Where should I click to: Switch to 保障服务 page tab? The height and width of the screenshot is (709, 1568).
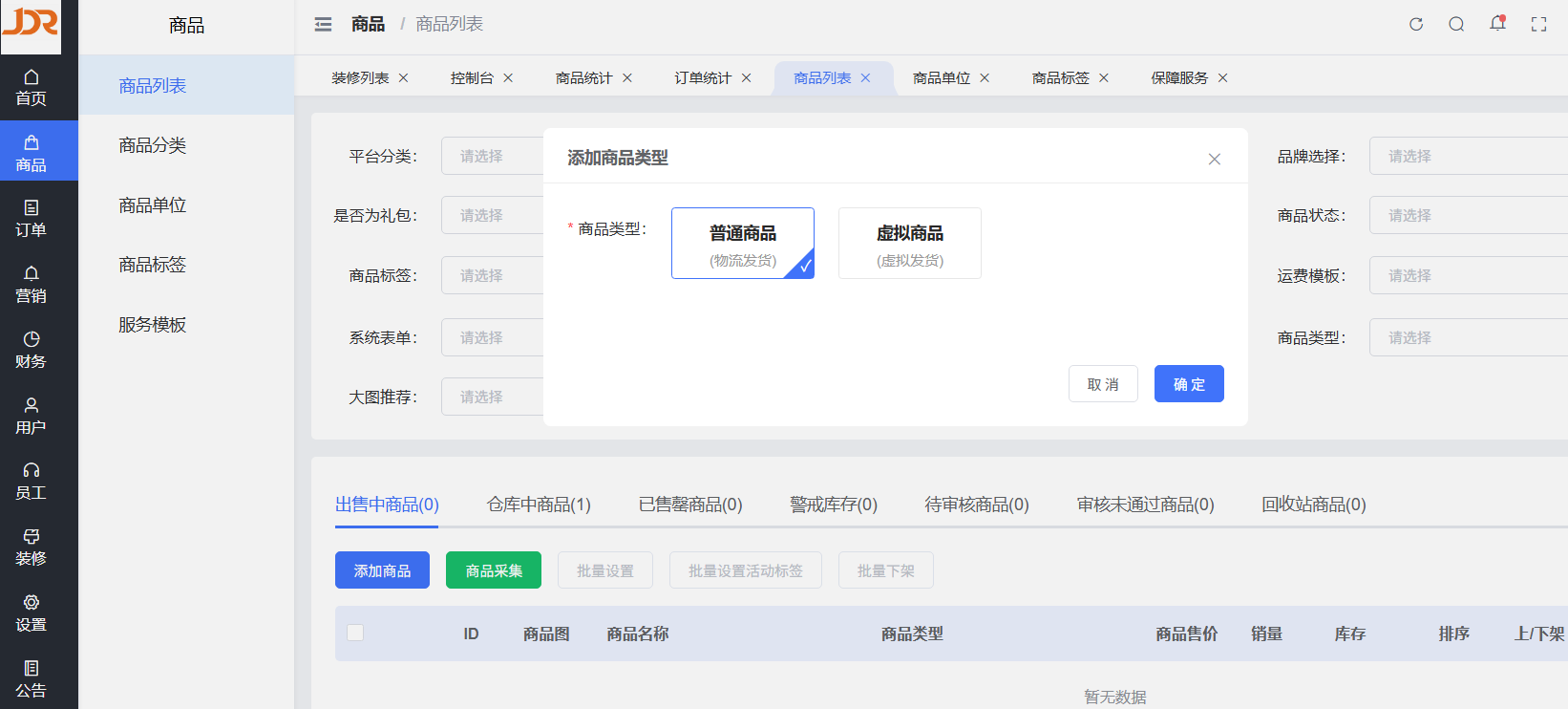coord(1179,77)
